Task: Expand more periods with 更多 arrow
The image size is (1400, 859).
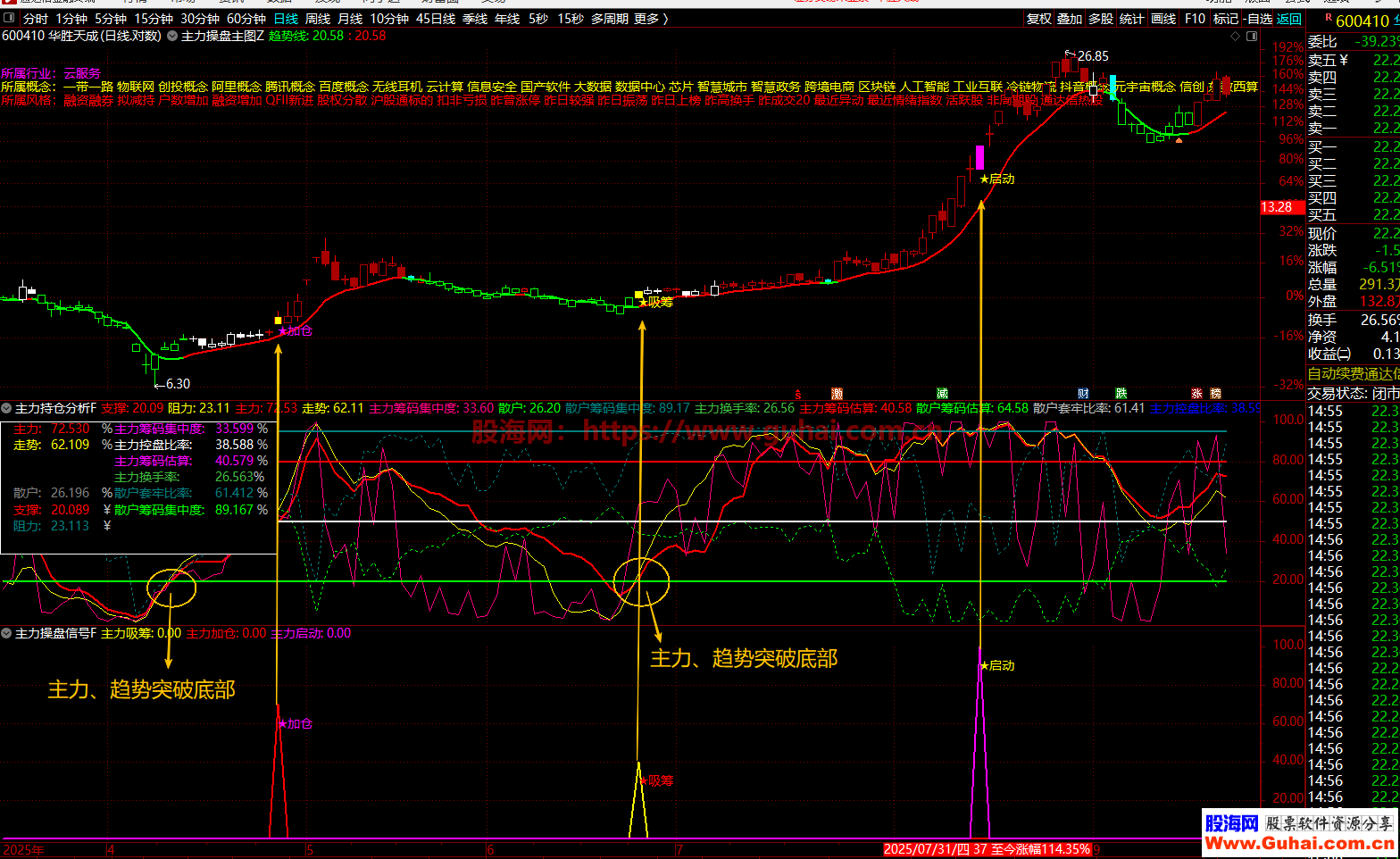Action: (651, 18)
